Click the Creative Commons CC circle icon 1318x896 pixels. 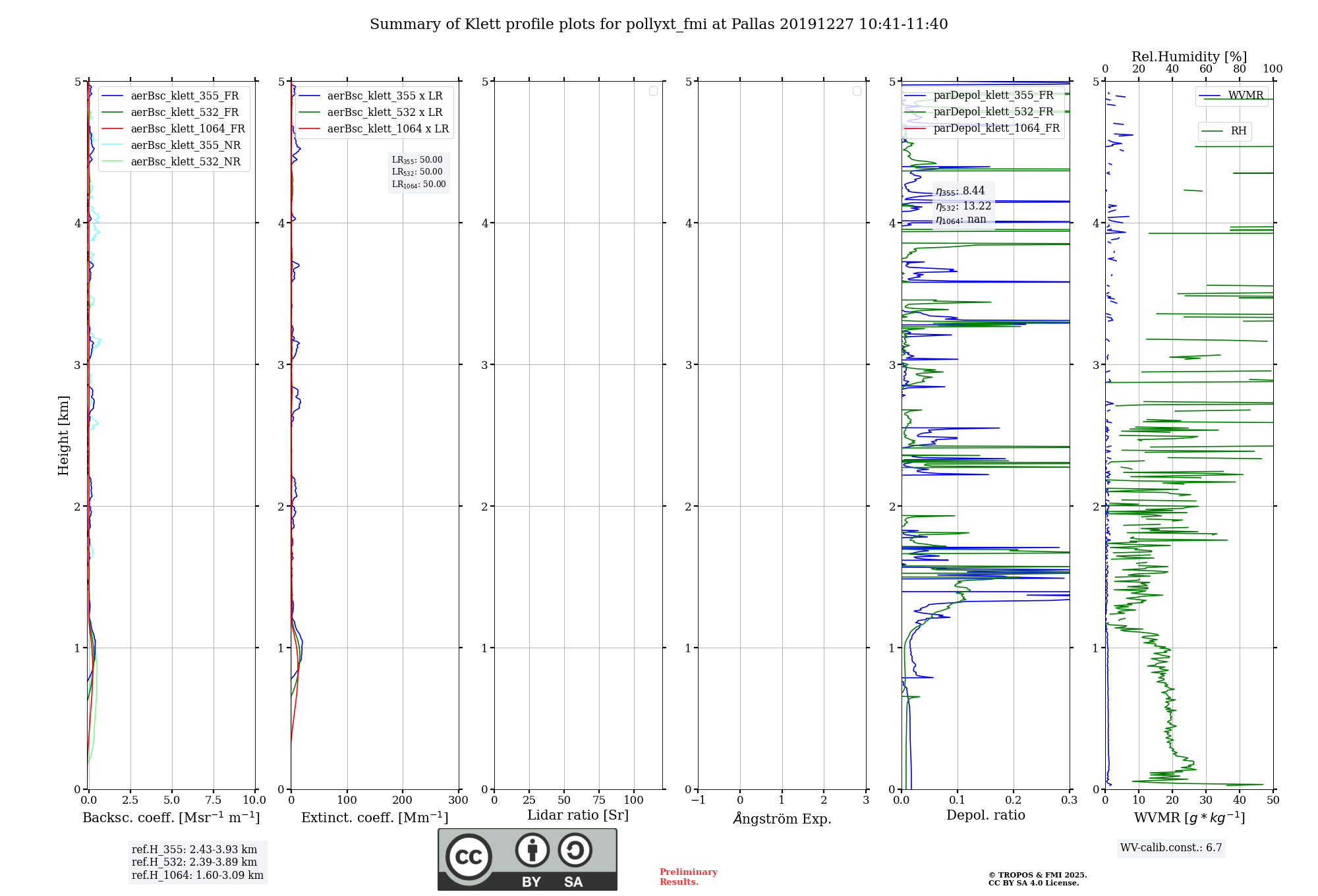pos(469,856)
